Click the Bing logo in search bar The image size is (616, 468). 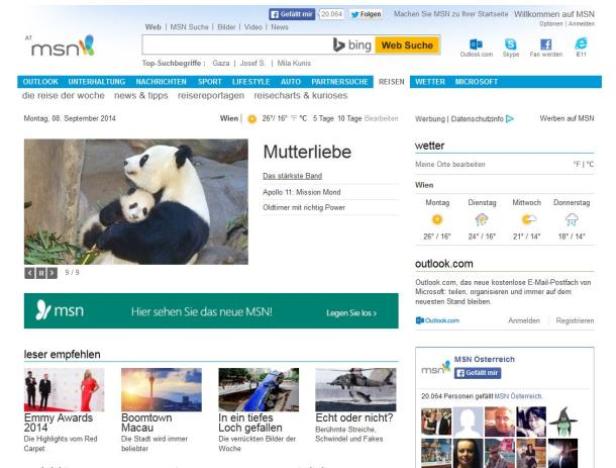pos(352,45)
